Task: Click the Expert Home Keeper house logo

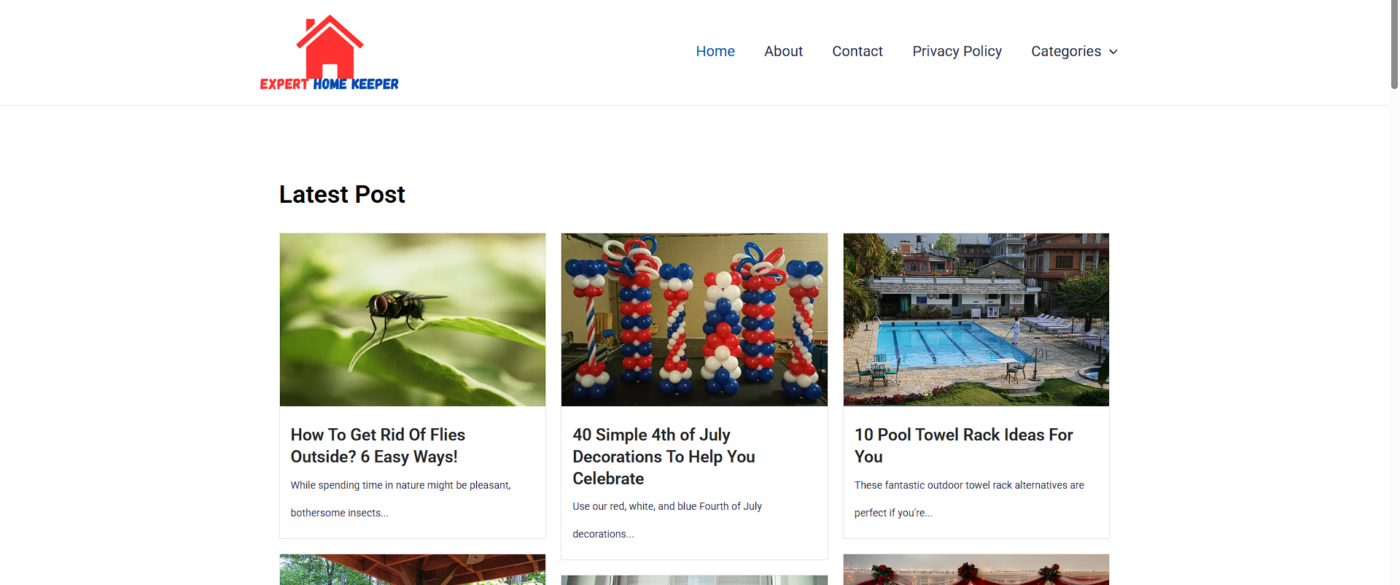Action: tap(329, 53)
